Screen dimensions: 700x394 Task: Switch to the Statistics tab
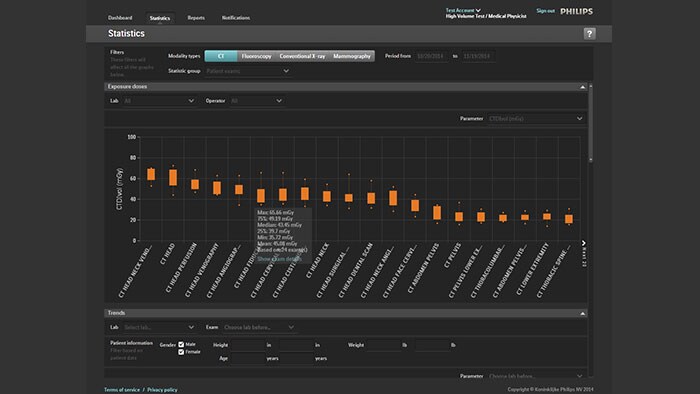(160, 18)
